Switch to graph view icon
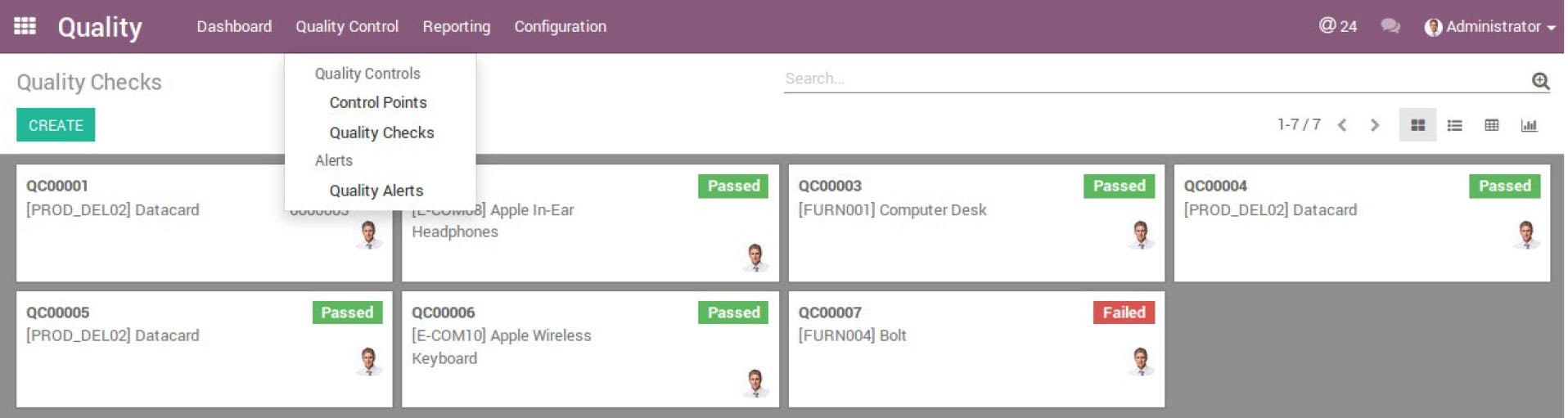 coord(1528,125)
